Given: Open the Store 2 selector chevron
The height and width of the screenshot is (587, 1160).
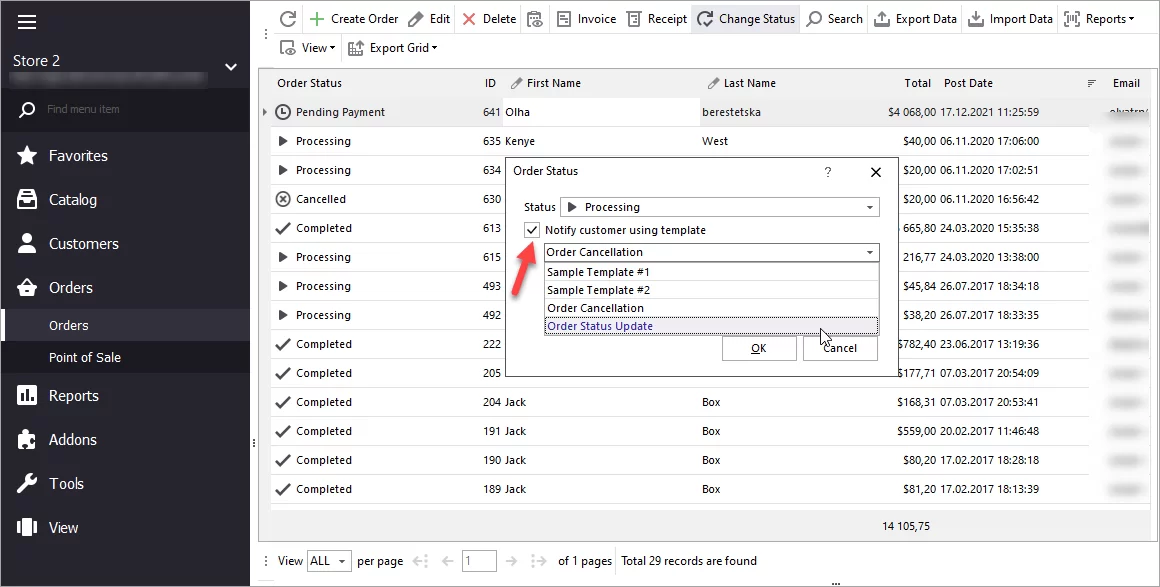Looking at the screenshot, I should [x=231, y=67].
